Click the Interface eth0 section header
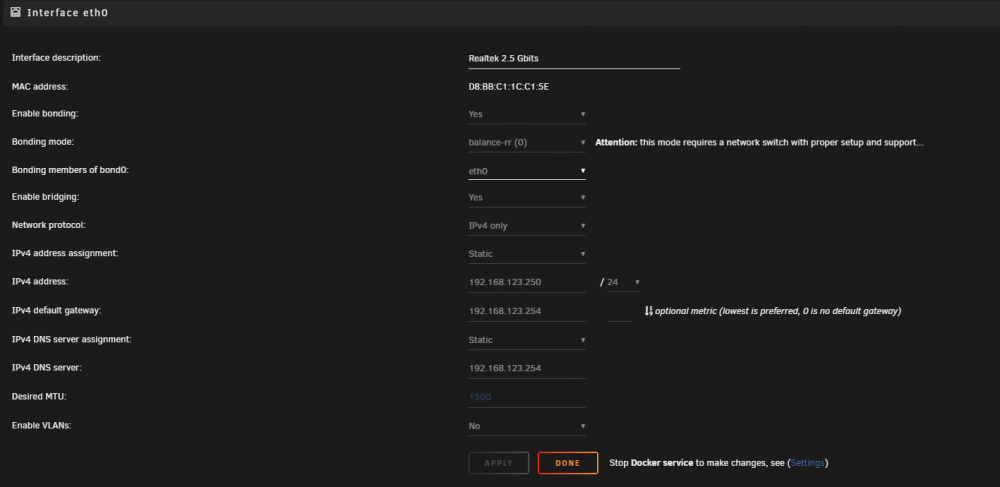1000x487 pixels. pyautogui.click(x=500, y=13)
